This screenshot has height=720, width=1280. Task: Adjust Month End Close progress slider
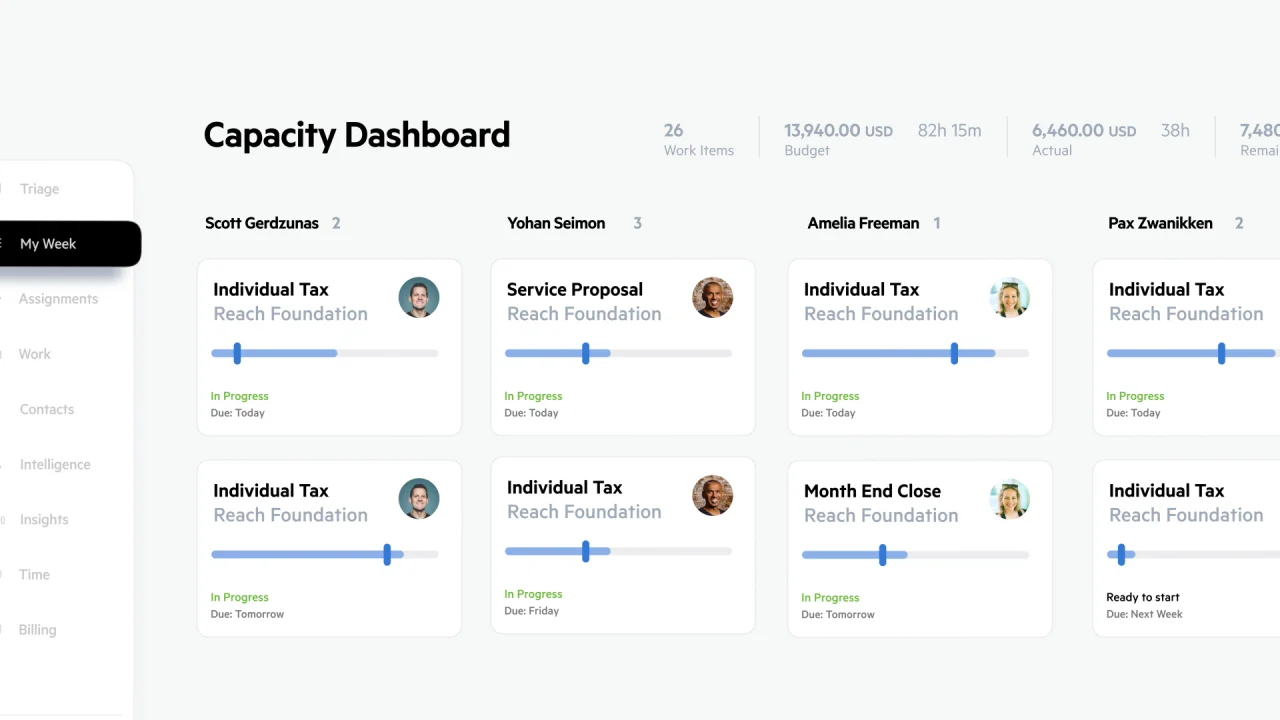click(882, 554)
